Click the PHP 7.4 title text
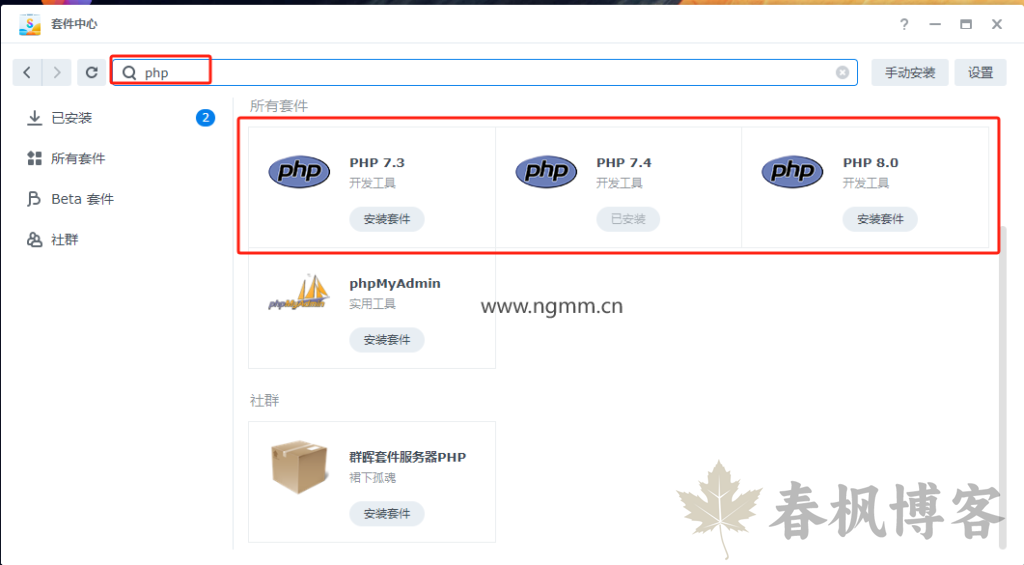The width and height of the screenshot is (1024, 565). pyautogui.click(x=624, y=163)
